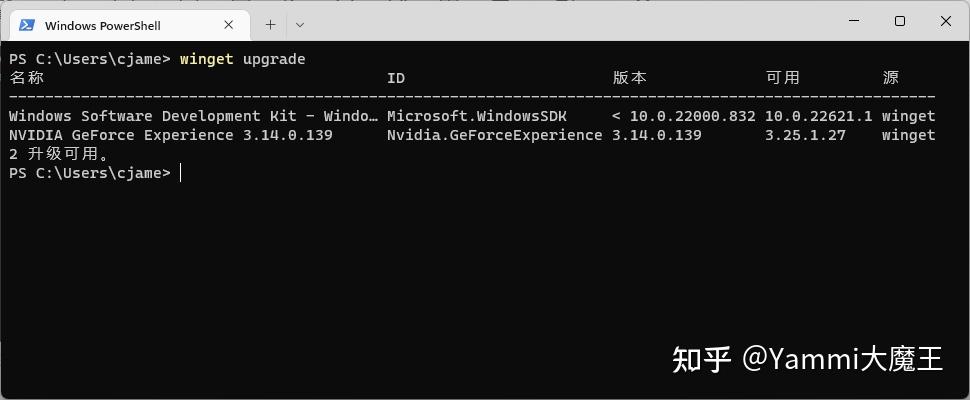Click the Microsoft.WindowsSDK package ID
This screenshot has height=400, width=970.
(x=477, y=116)
